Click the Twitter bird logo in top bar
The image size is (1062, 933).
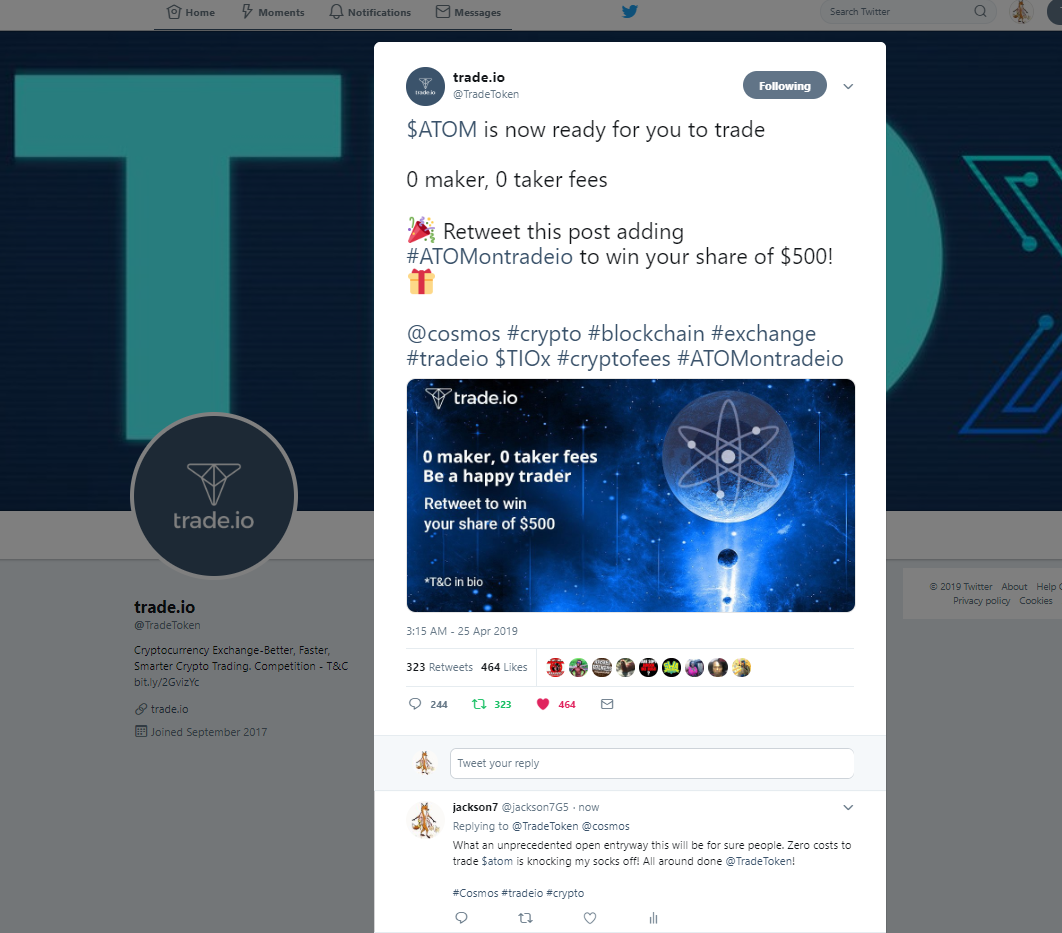pyautogui.click(x=629, y=12)
